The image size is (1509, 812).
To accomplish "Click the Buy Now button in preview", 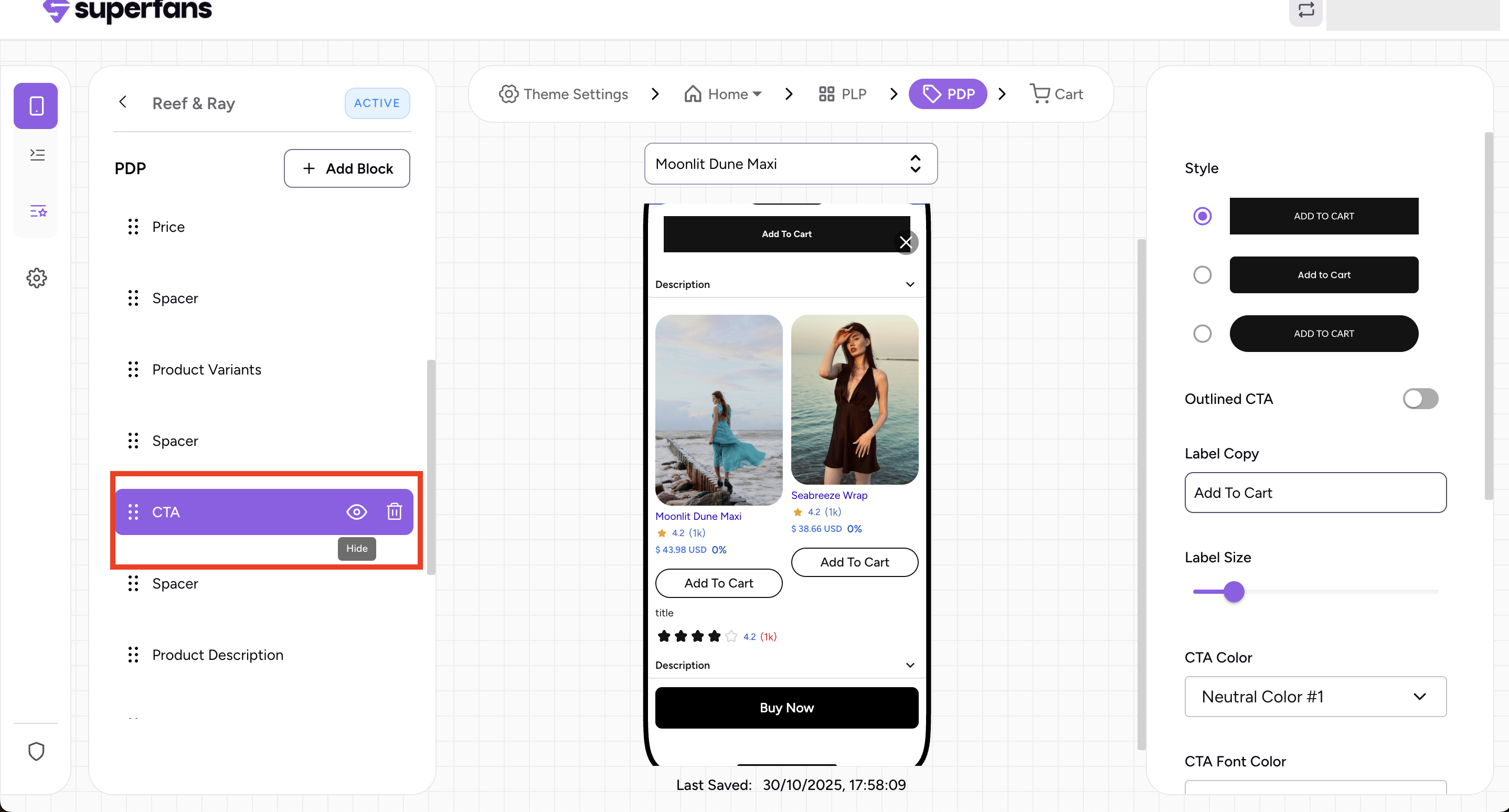I will 786,708.
